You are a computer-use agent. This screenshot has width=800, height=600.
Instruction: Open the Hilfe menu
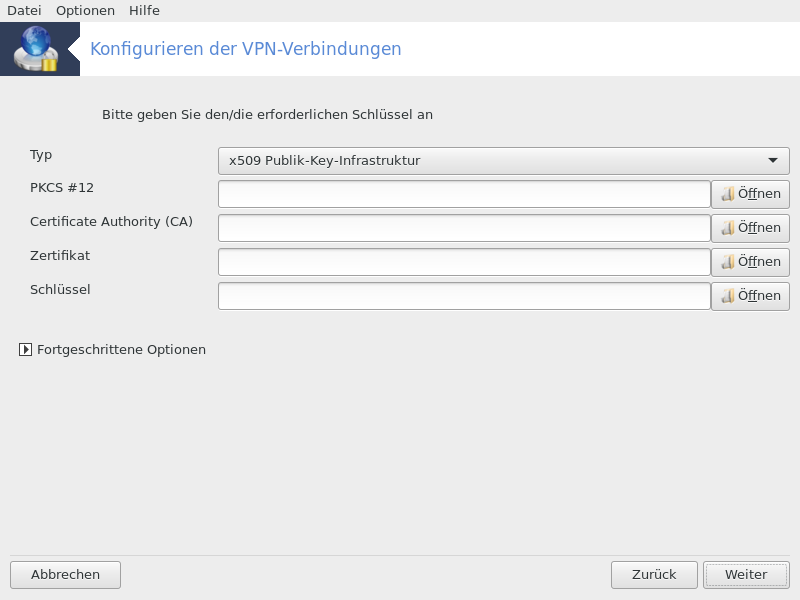pyautogui.click(x=144, y=11)
